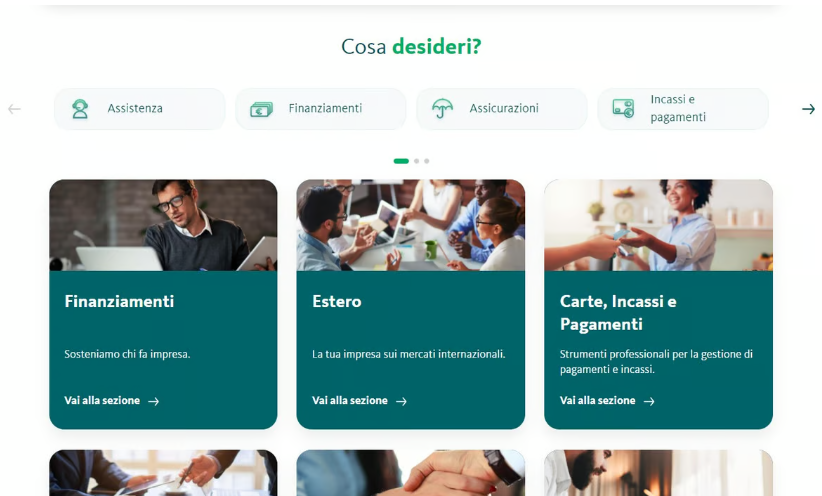Select the third carousel page dot

tap(427, 161)
